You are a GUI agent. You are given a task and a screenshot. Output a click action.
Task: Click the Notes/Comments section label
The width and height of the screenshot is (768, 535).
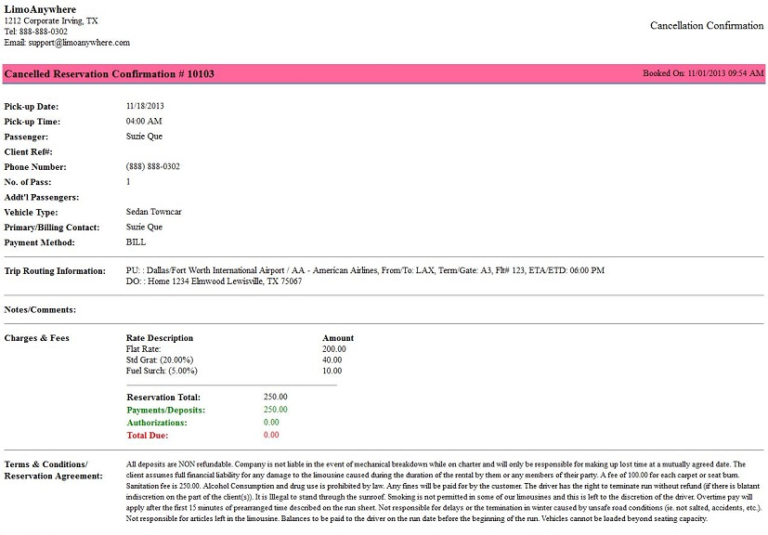40,310
